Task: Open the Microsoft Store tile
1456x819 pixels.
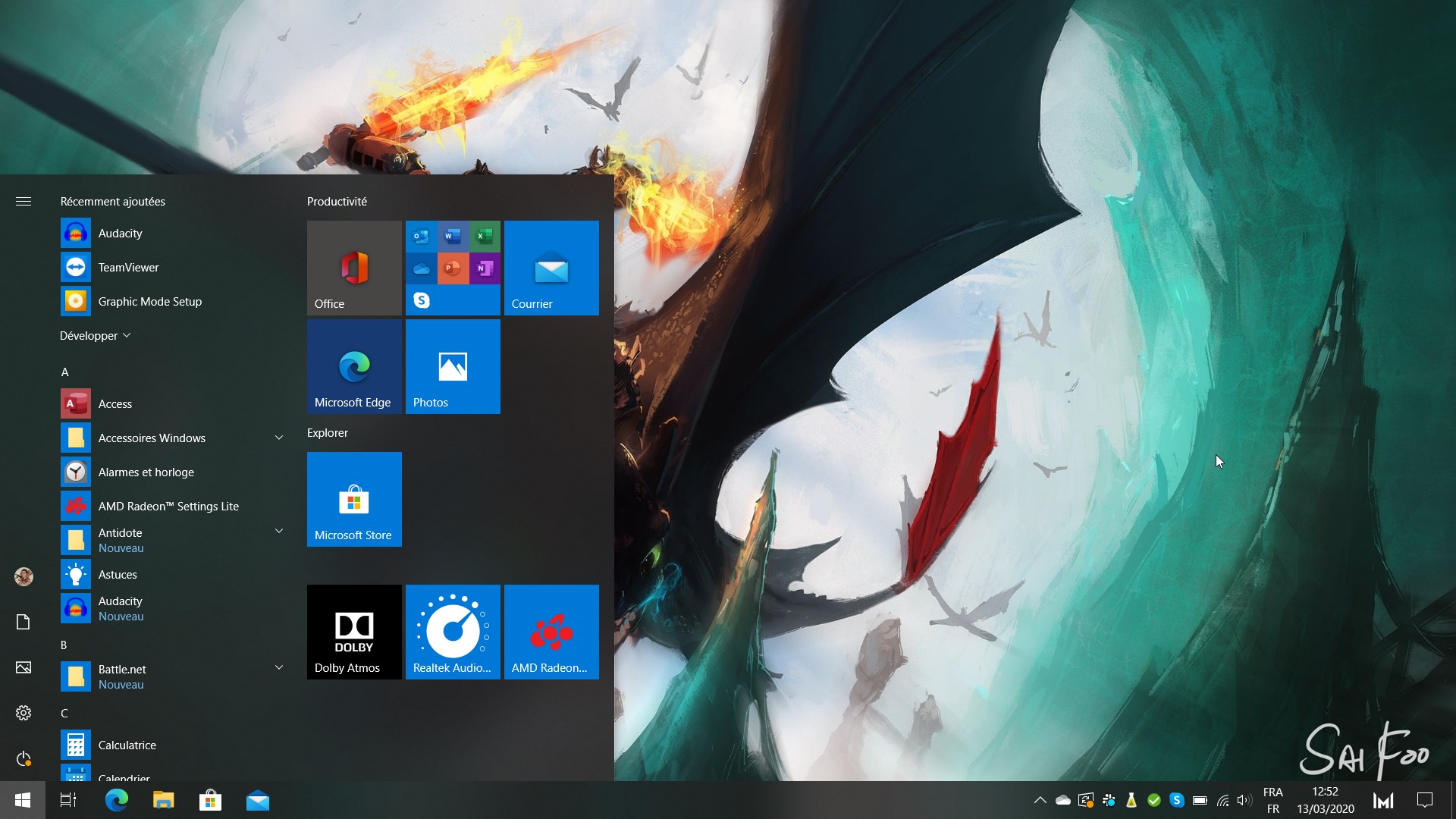Action: pos(354,499)
